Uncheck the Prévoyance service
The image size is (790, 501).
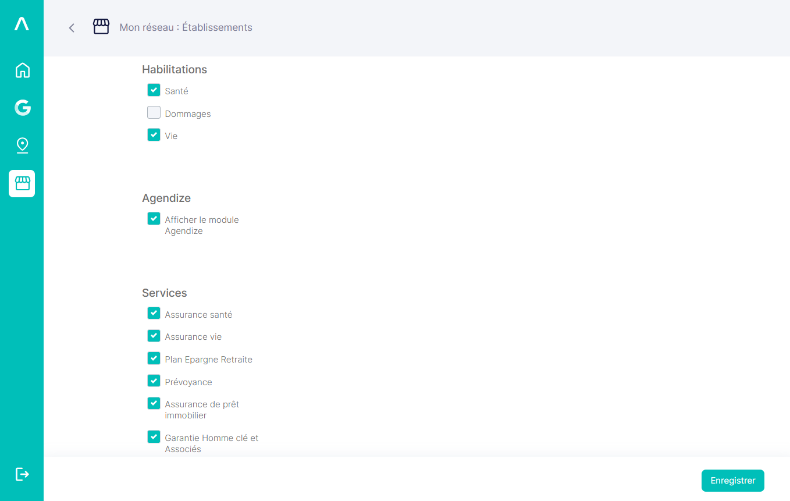pos(154,381)
